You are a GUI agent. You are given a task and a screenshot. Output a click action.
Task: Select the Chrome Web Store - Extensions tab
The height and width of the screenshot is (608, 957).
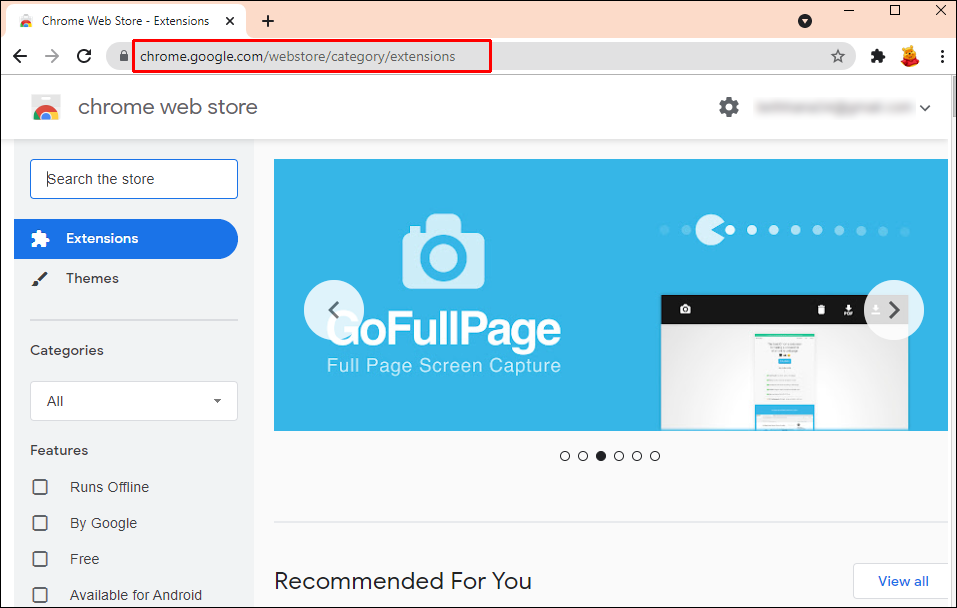point(126,21)
